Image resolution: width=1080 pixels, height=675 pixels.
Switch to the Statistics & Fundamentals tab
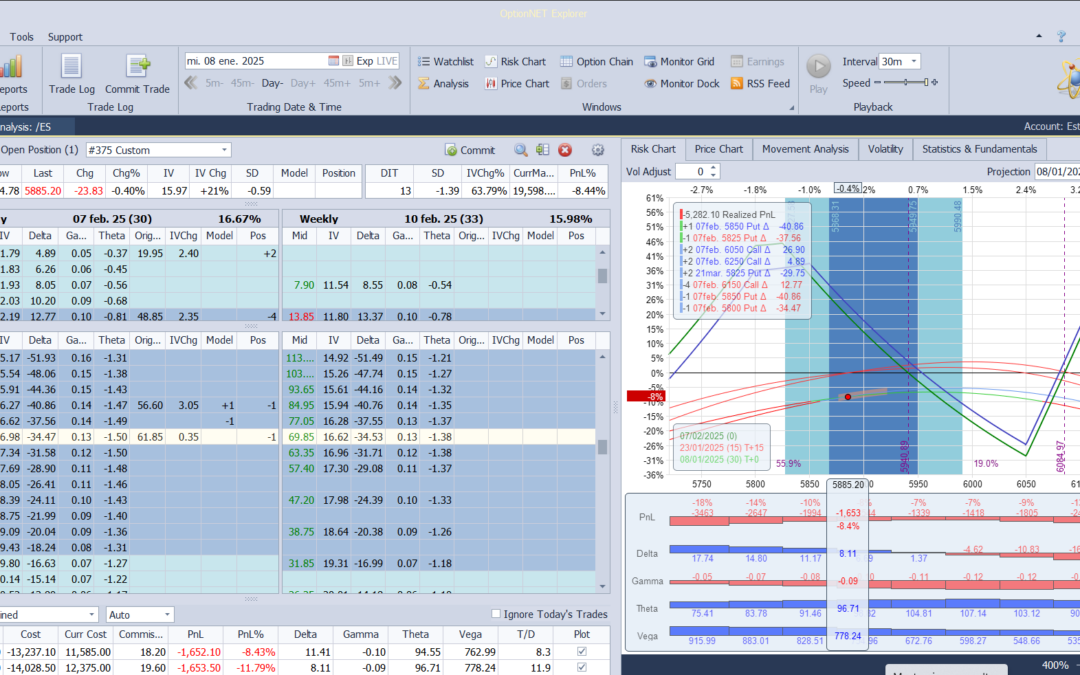coord(979,149)
